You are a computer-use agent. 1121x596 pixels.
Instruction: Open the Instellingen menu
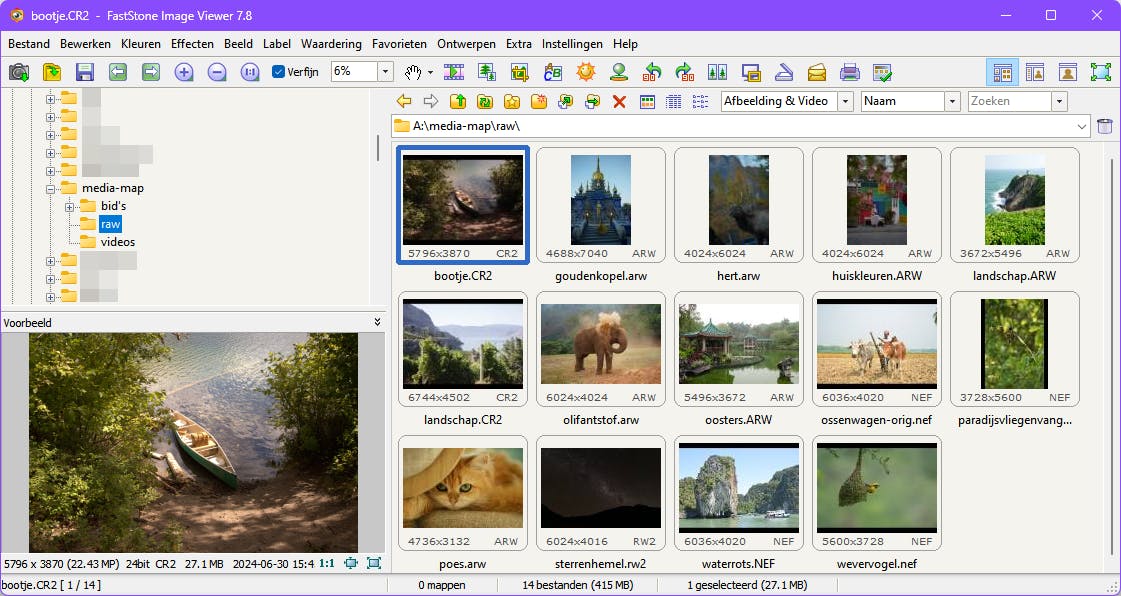572,44
